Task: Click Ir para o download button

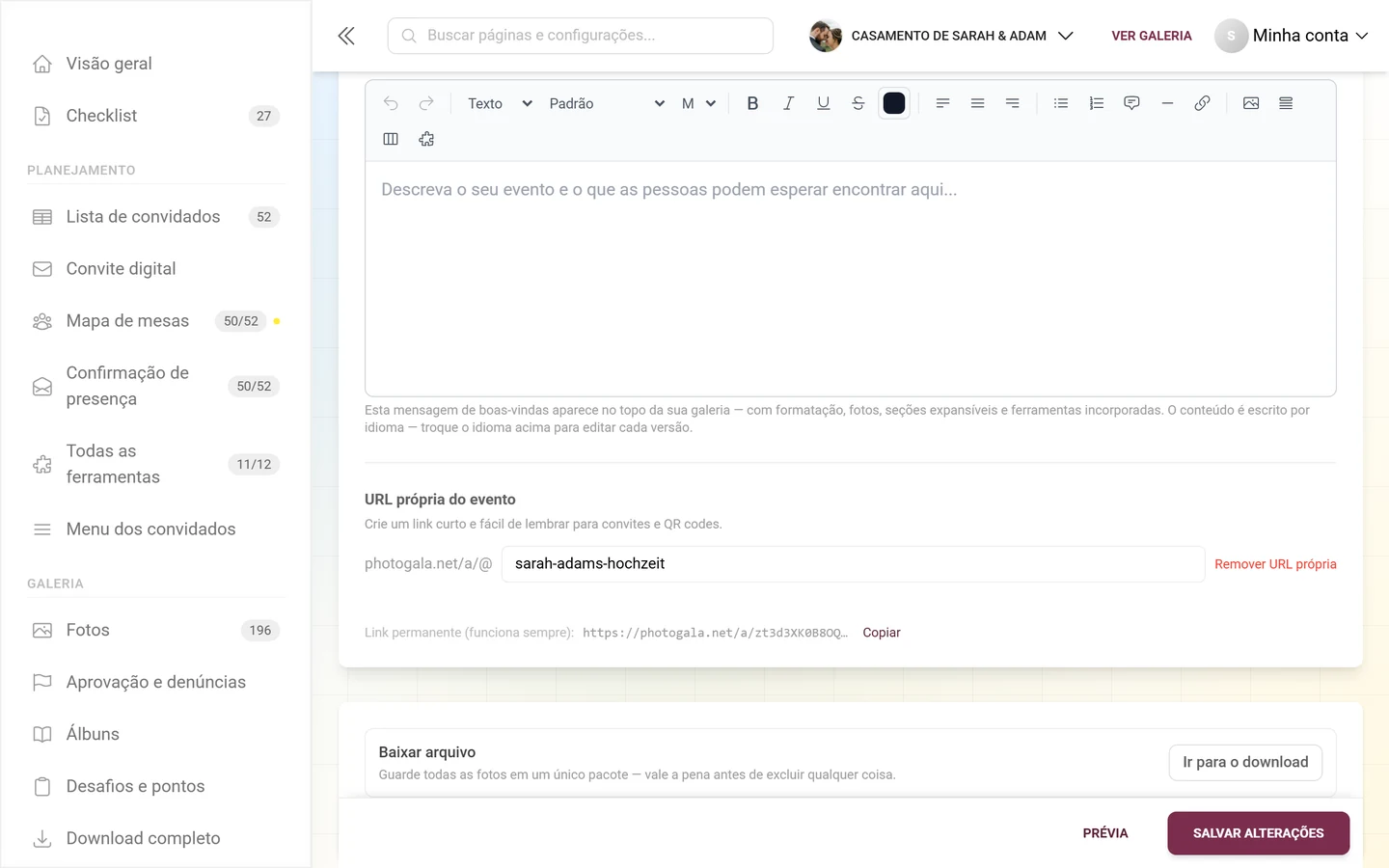Action: pos(1245,762)
